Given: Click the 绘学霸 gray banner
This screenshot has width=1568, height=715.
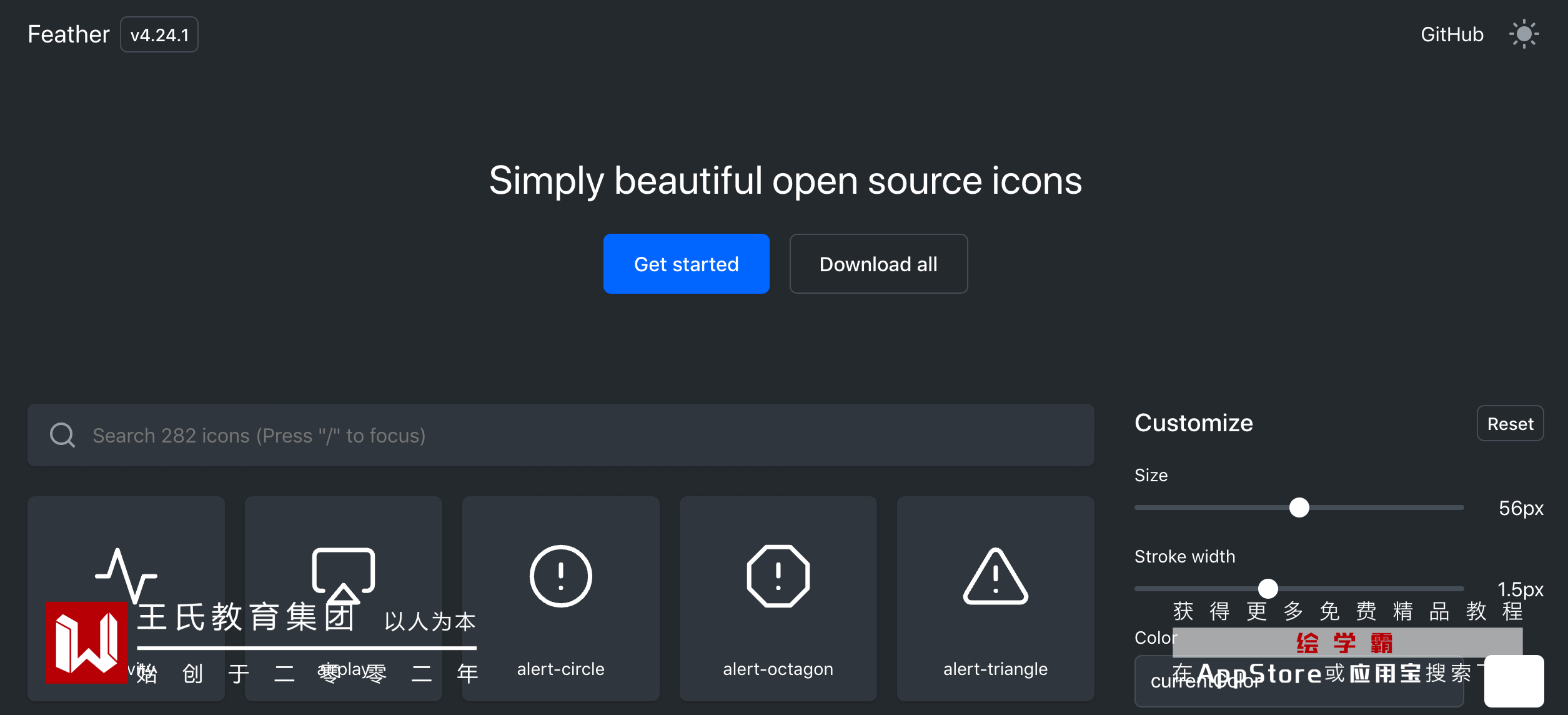Looking at the screenshot, I should click(x=1346, y=642).
